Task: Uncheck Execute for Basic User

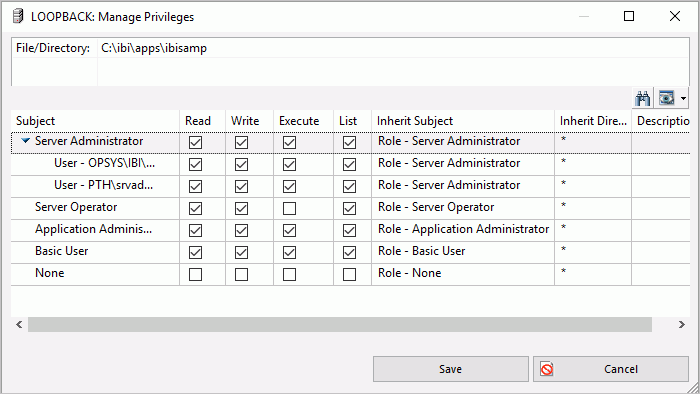Action: coord(289,252)
